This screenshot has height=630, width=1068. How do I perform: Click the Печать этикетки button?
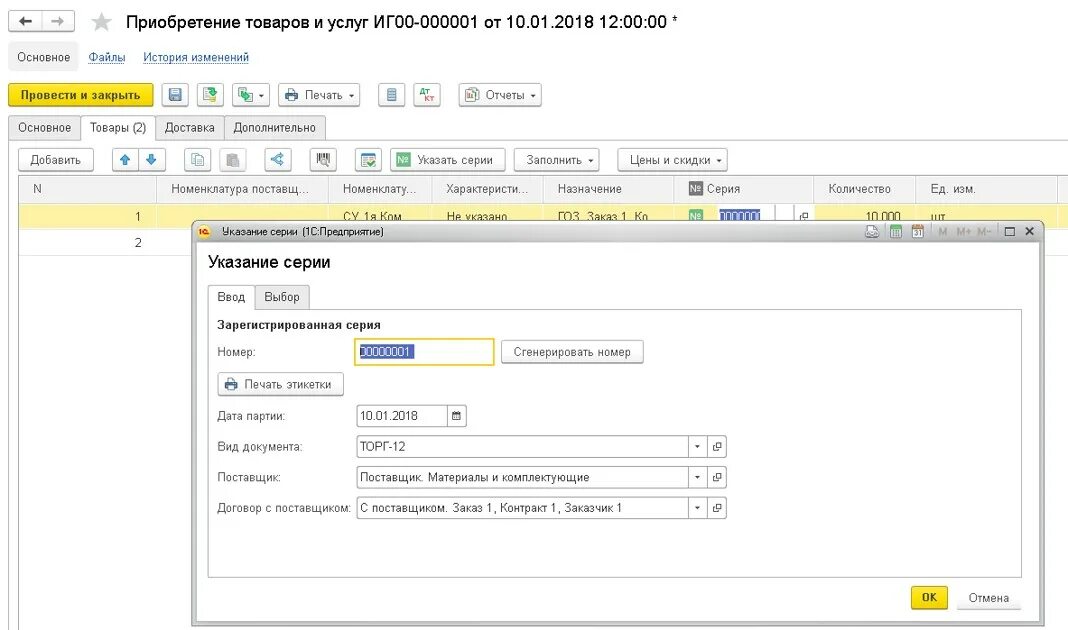click(281, 384)
